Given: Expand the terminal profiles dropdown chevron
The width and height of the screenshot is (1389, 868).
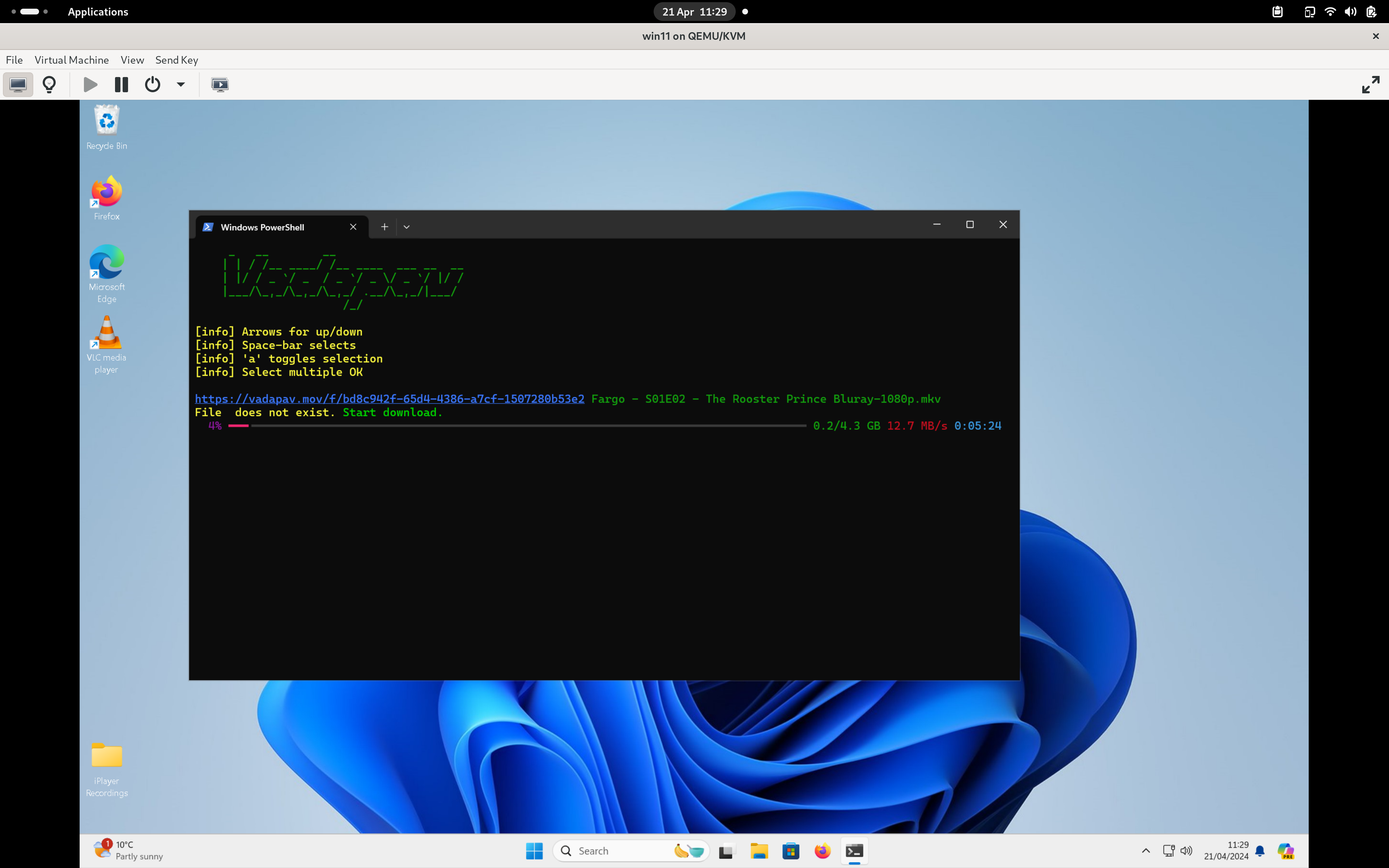Looking at the screenshot, I should 406,227.
